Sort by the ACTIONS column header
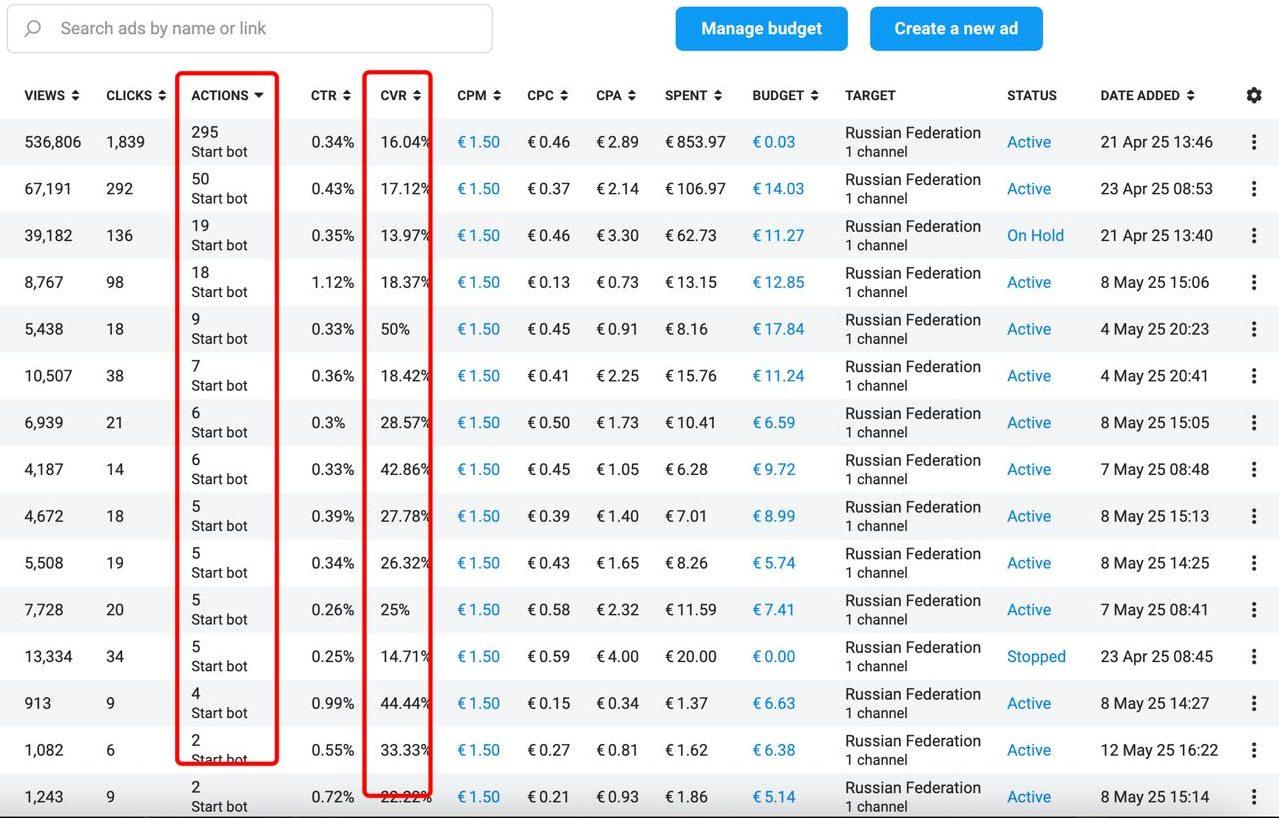Viewport: 1279px width, 818px height. 227,96
